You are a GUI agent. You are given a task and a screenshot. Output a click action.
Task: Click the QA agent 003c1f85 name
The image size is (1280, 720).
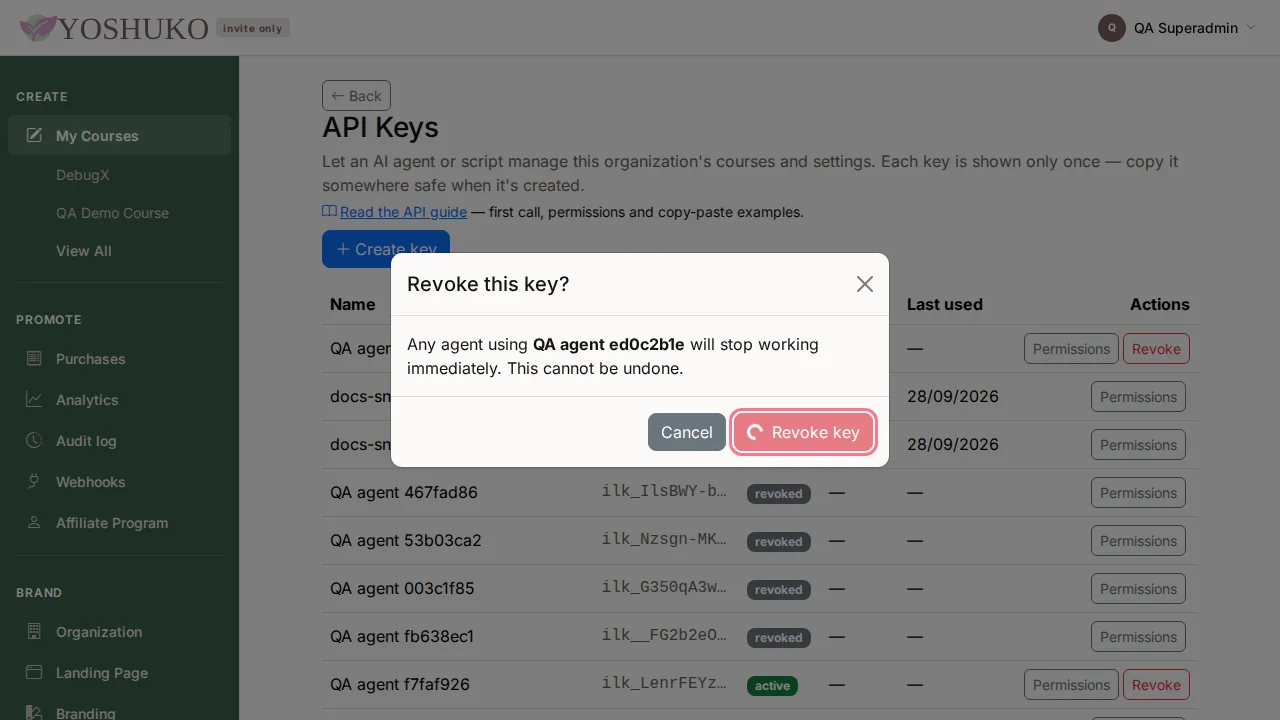(402, 589)
